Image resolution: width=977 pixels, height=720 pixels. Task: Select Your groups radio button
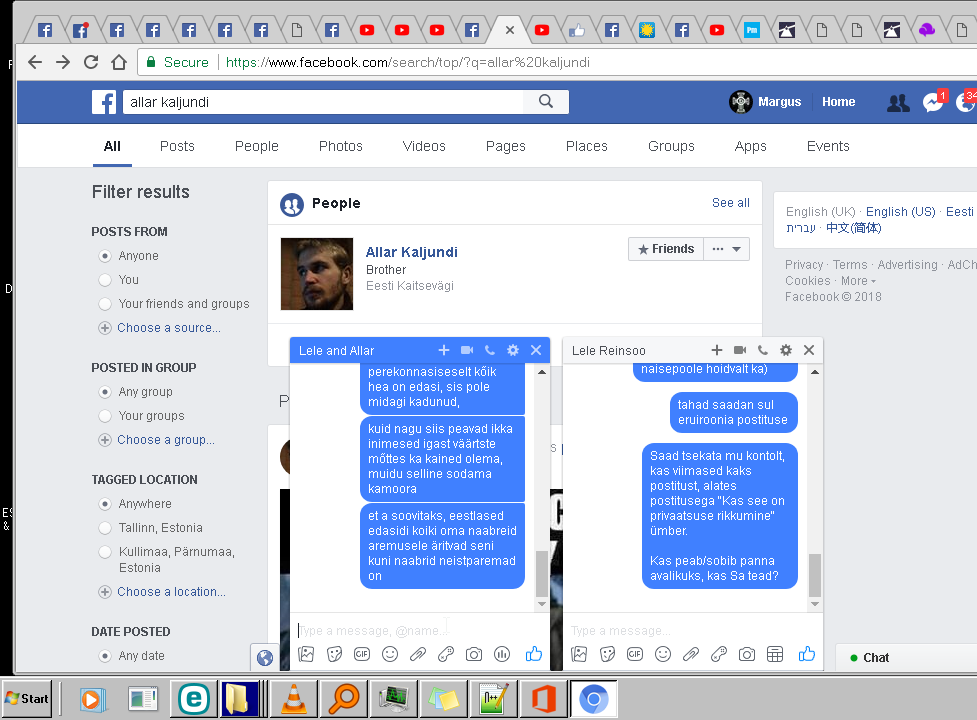105,415
